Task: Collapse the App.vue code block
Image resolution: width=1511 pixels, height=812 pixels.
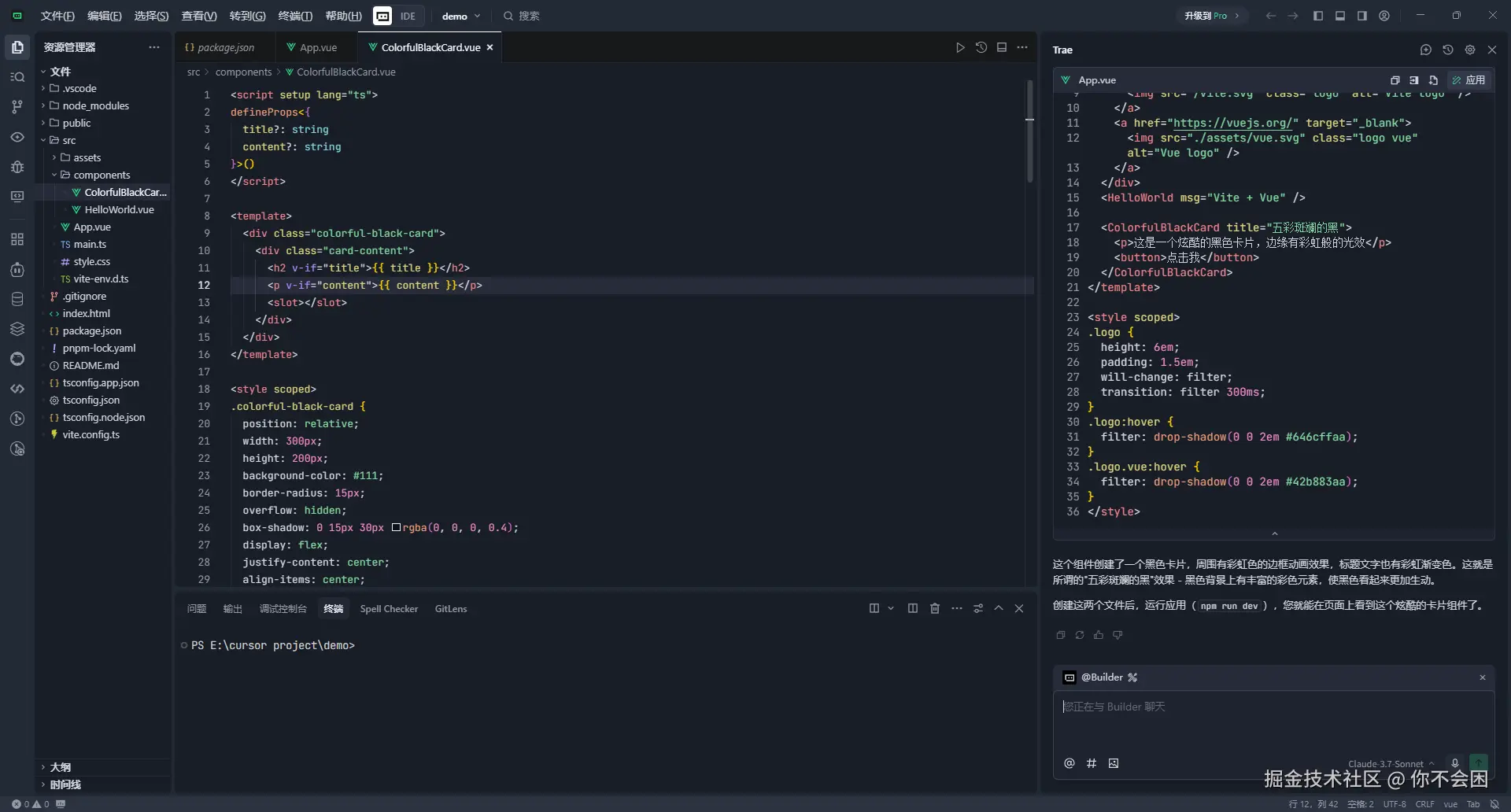Action: click(1274, 533)
